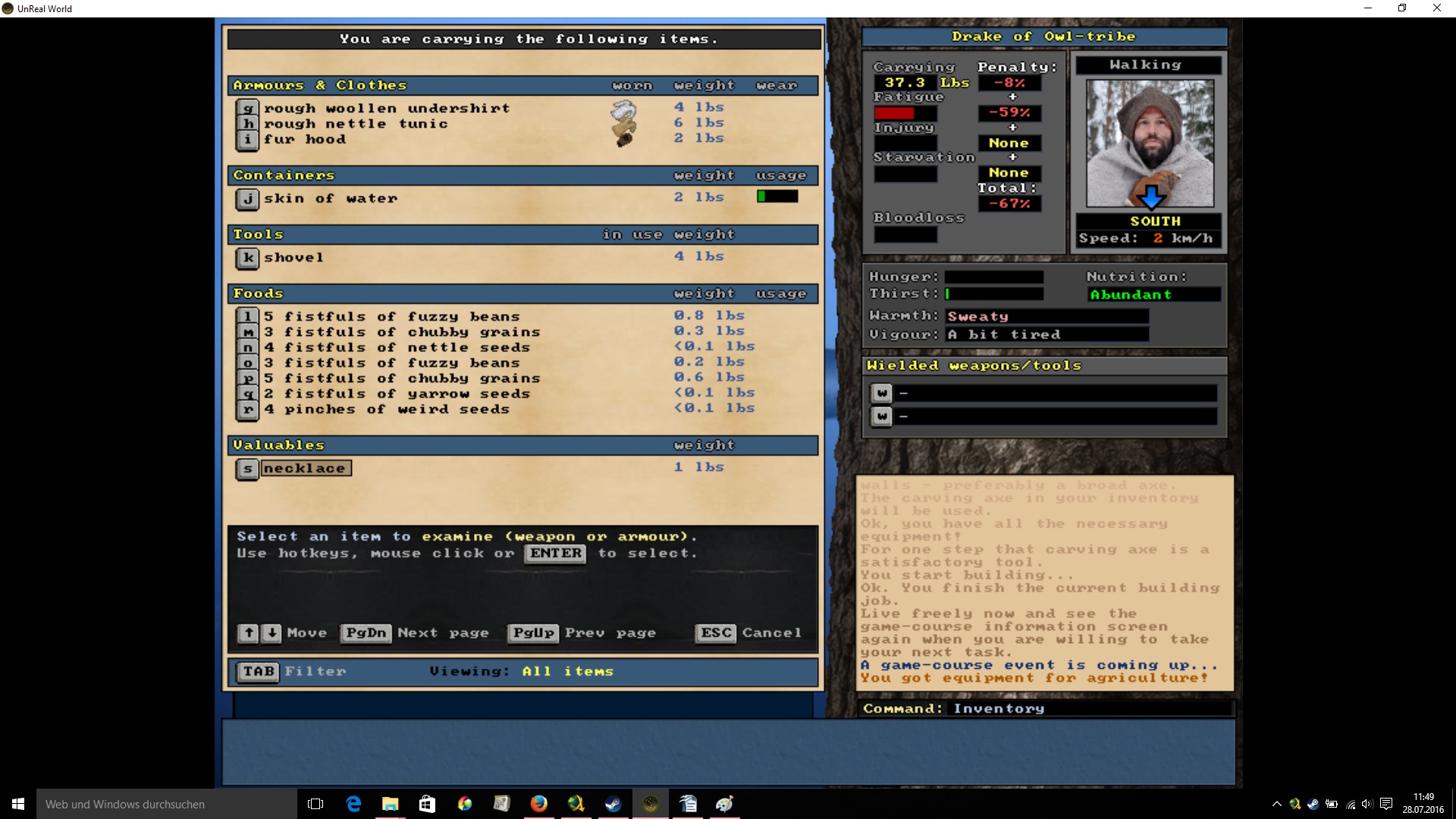
Task: Select hotkey p for 5 fistfuls chubby grains
Action: (x=247, y=378)
